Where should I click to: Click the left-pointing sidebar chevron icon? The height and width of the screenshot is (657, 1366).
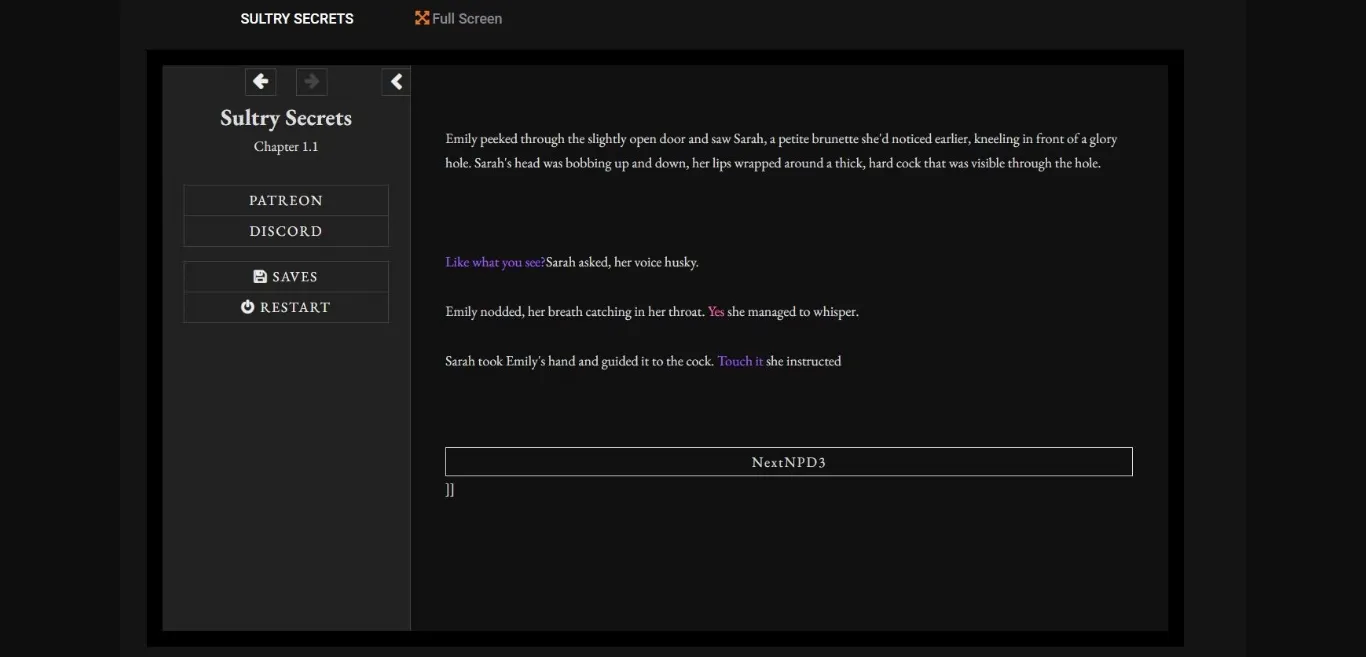(396, 81)
